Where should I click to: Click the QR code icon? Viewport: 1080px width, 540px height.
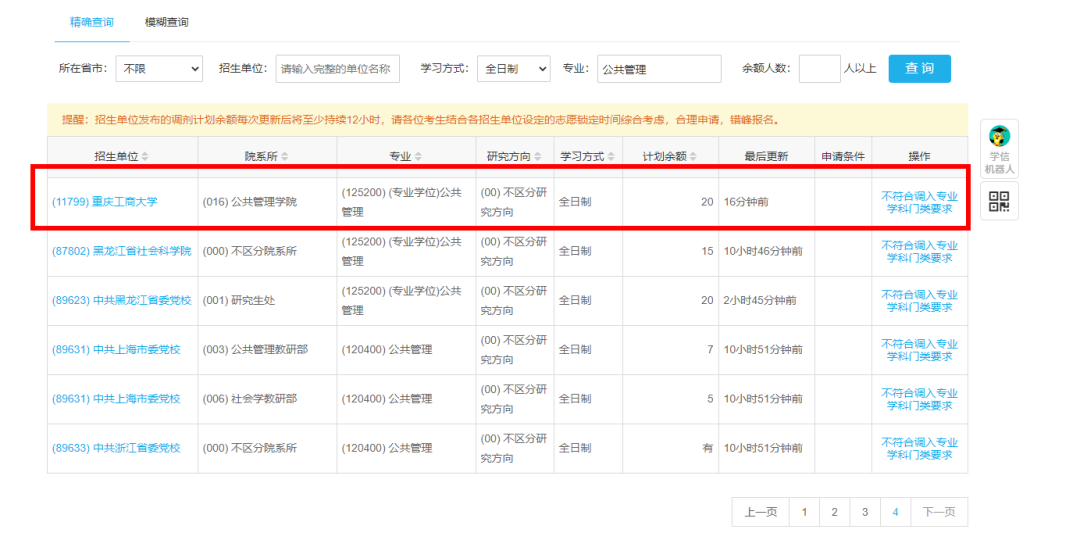[x=999, y=201]
